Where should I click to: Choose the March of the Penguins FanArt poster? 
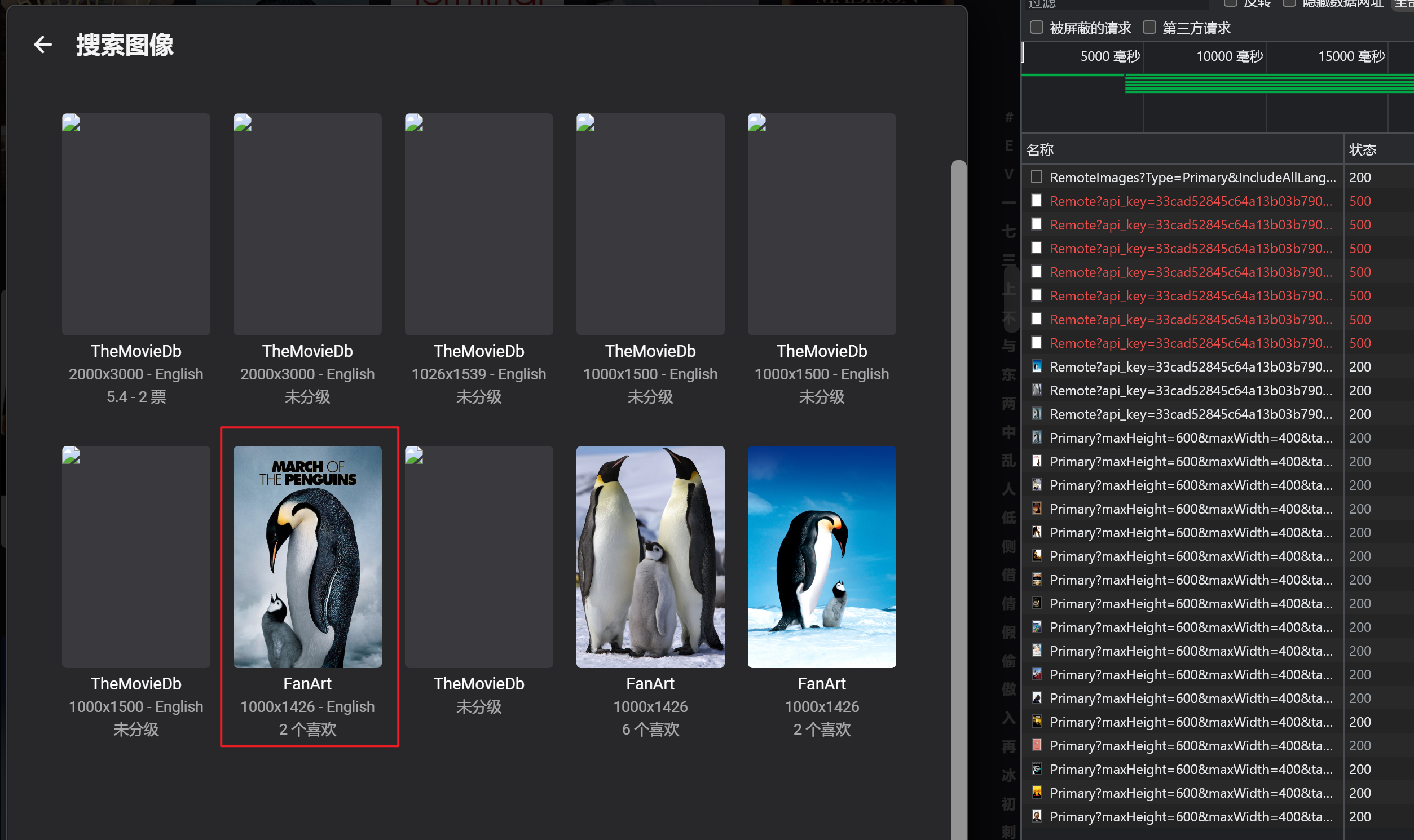pos(307,557)
